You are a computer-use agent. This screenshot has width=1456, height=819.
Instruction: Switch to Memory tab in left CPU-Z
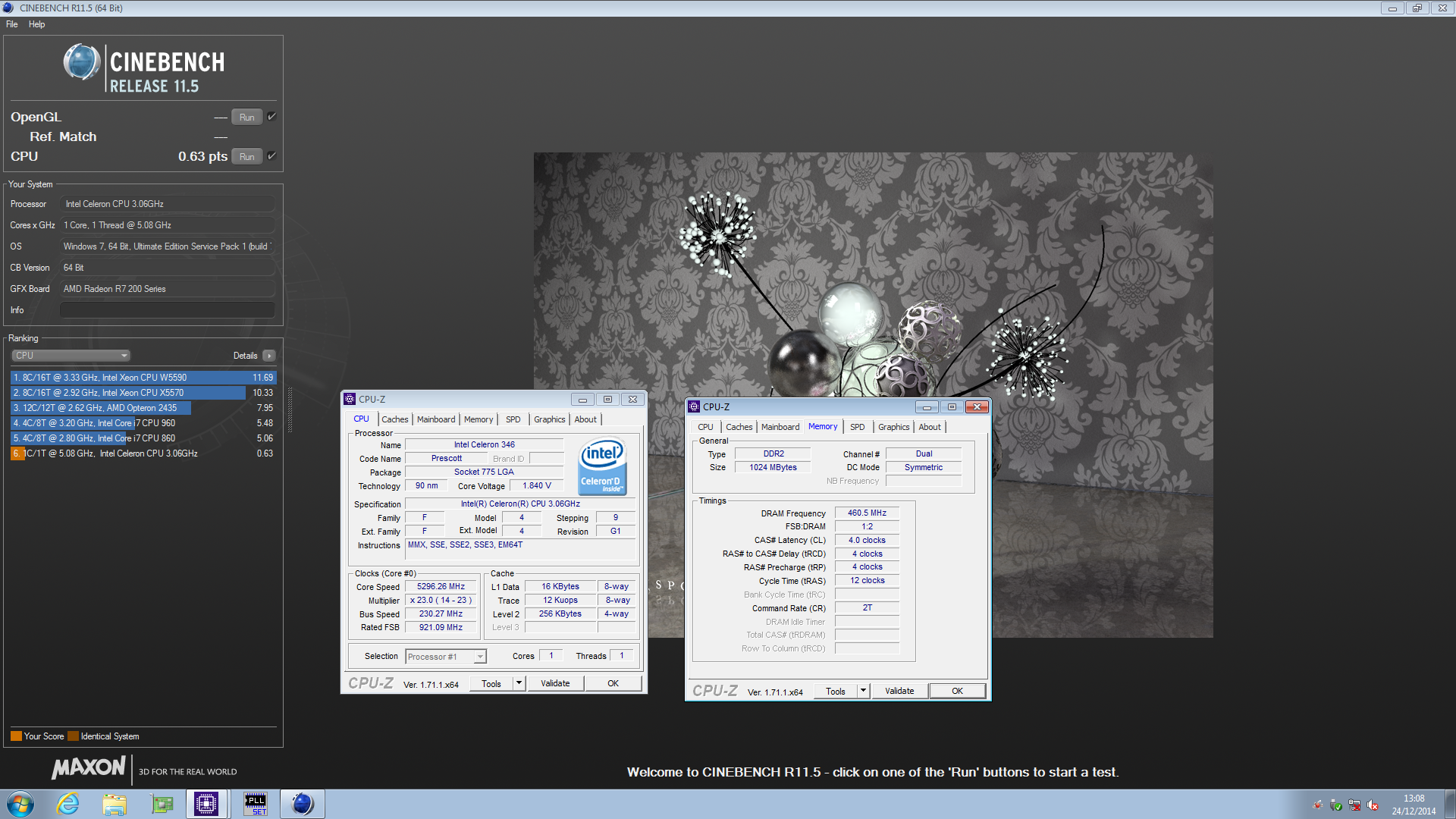point(479,419)
